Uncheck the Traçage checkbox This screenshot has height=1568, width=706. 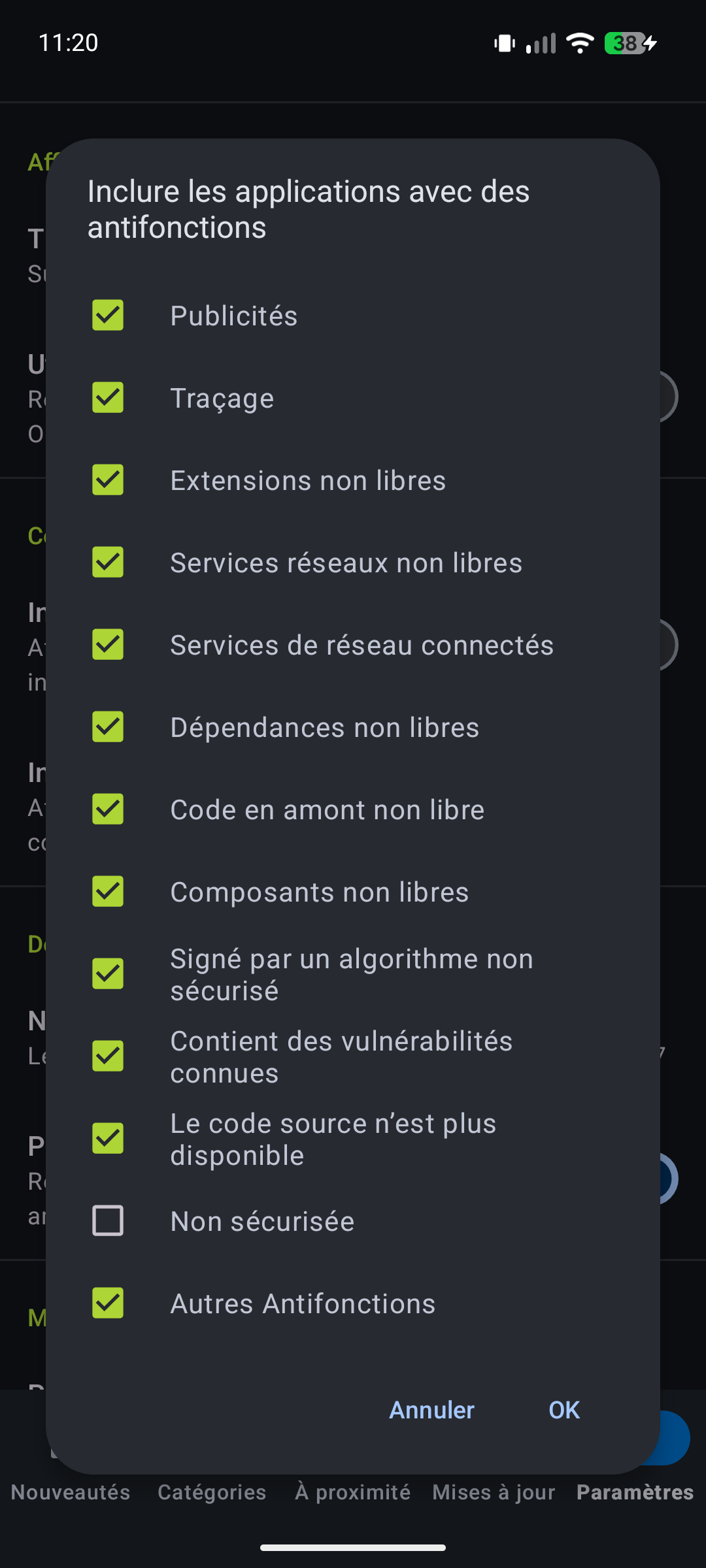tap(108, 398)
